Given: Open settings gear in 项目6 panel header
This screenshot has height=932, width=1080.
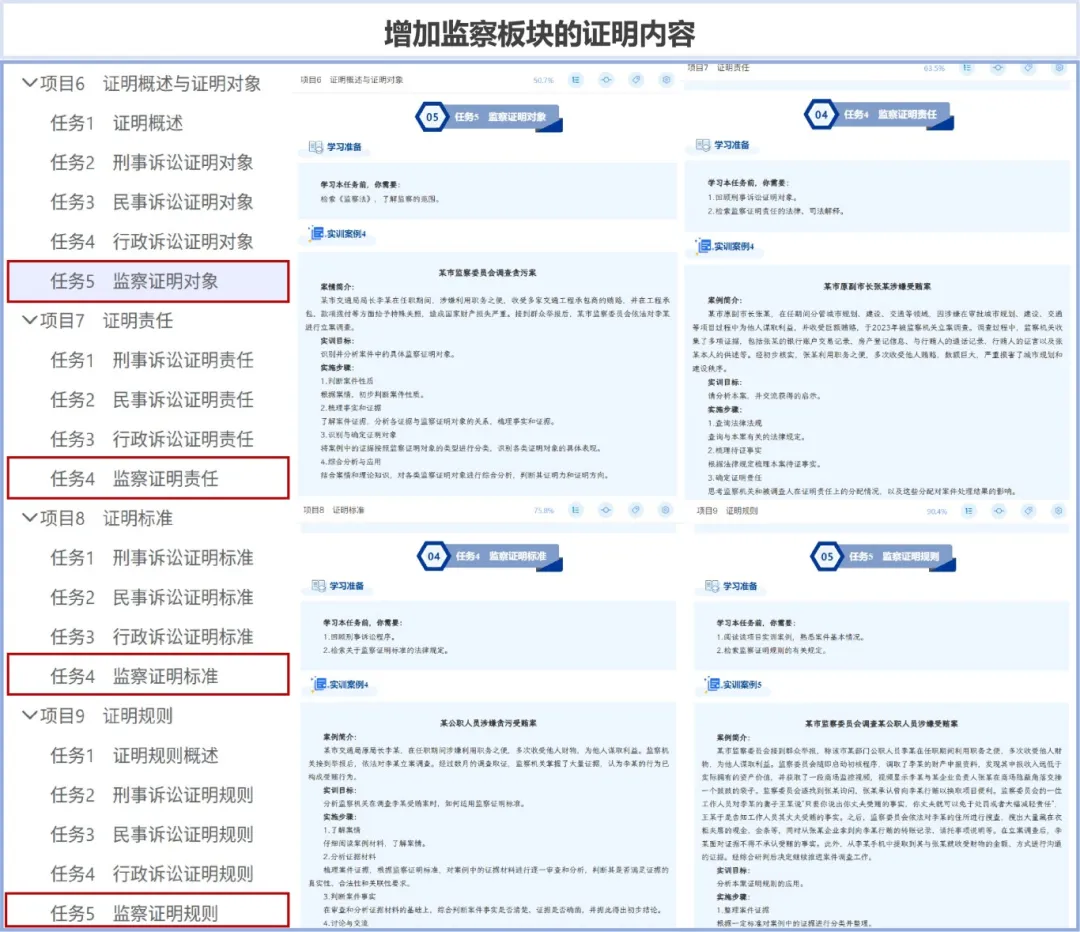Looking at the screenshot, I should coord(666,80).
